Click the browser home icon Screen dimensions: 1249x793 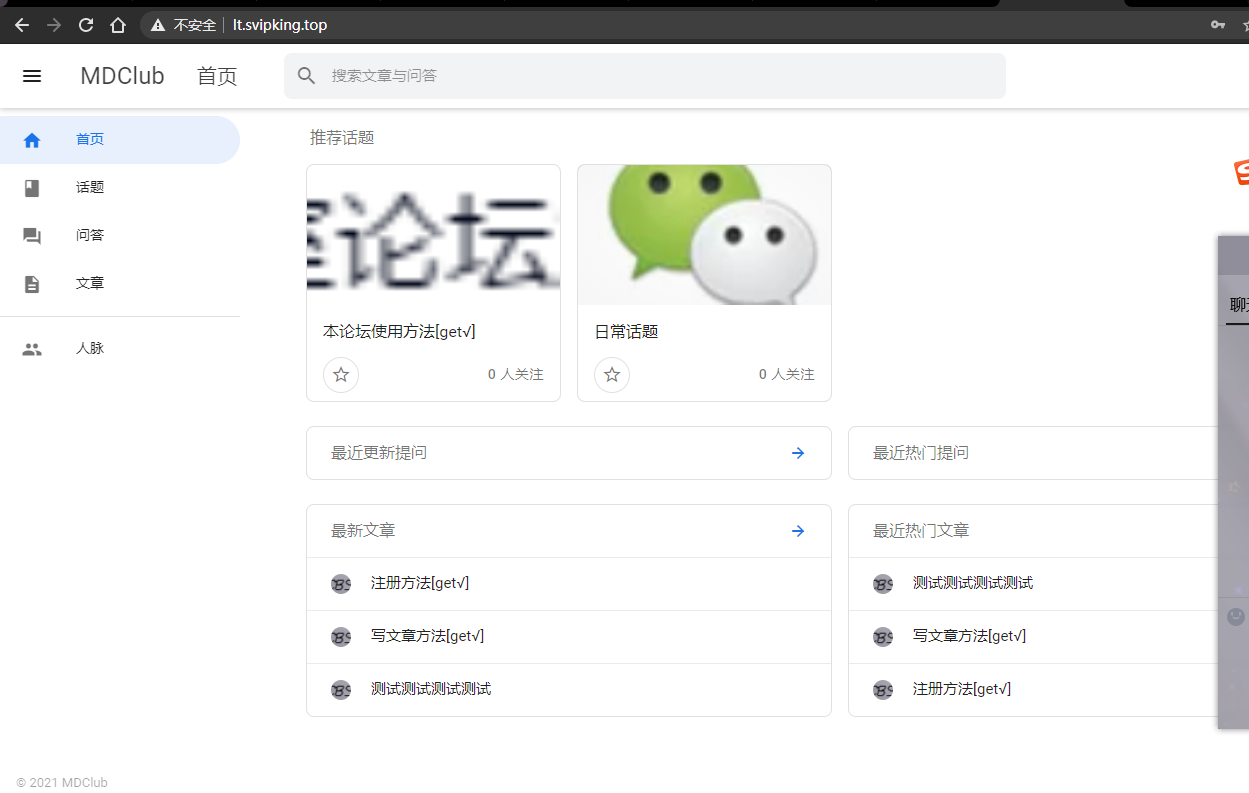click(118, 25)
